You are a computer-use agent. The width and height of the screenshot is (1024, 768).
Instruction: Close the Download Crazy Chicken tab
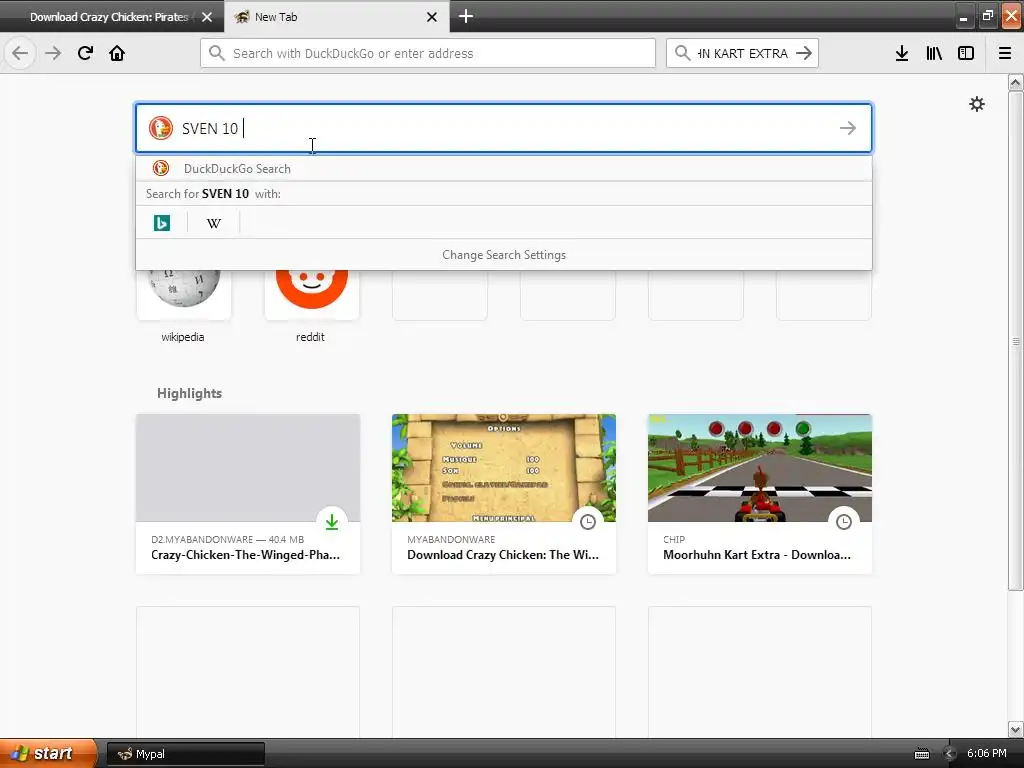click(x=207, y=17)
